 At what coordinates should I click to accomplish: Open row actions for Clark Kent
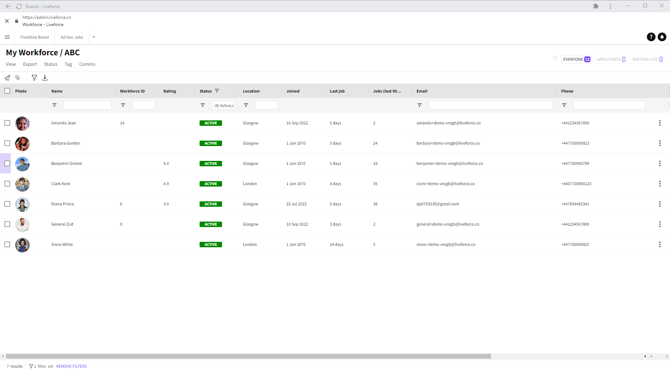click(660, 184)
